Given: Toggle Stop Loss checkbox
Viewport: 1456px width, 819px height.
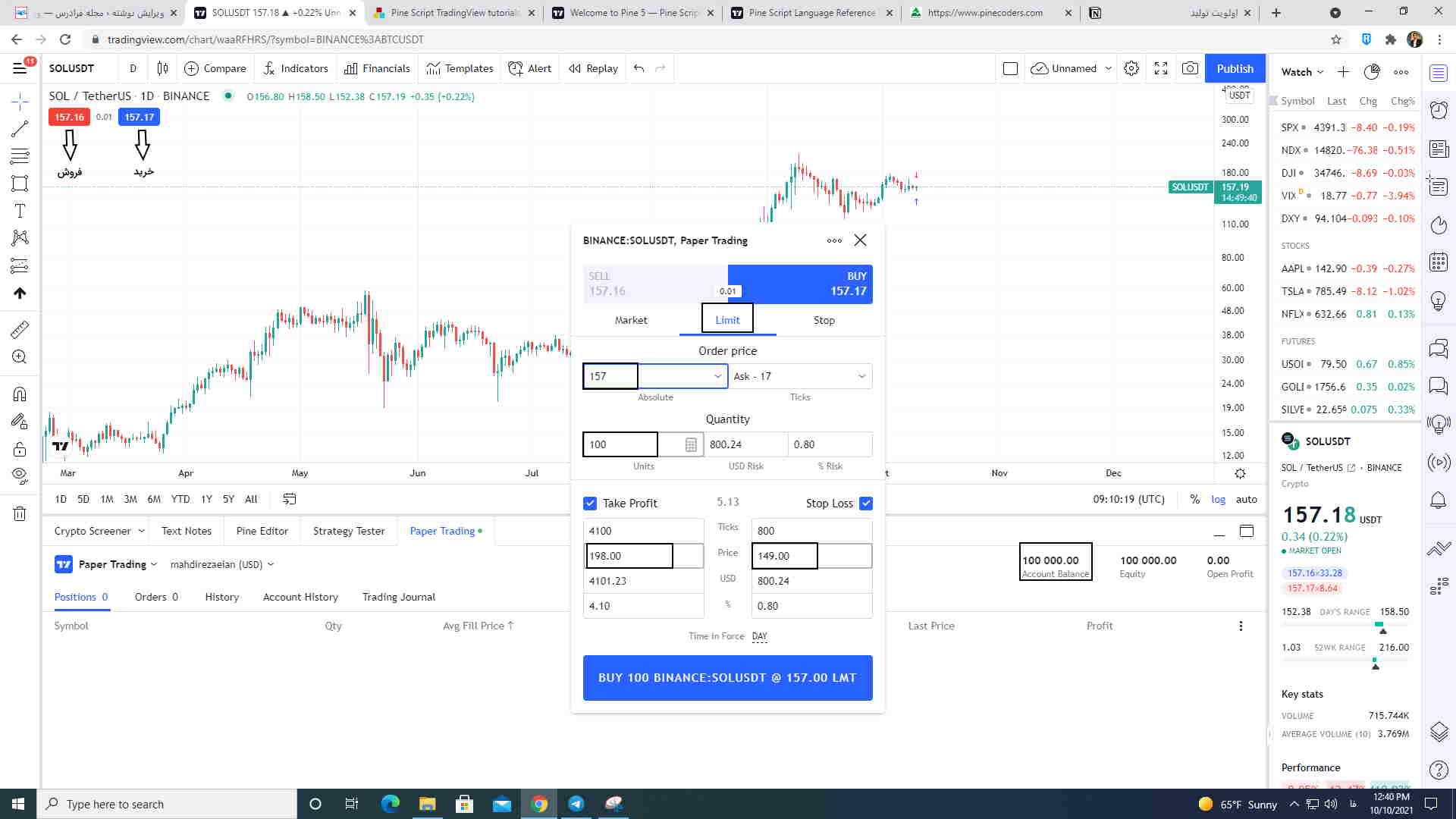Looking at the screenshot, I should (x=865, y=503).
